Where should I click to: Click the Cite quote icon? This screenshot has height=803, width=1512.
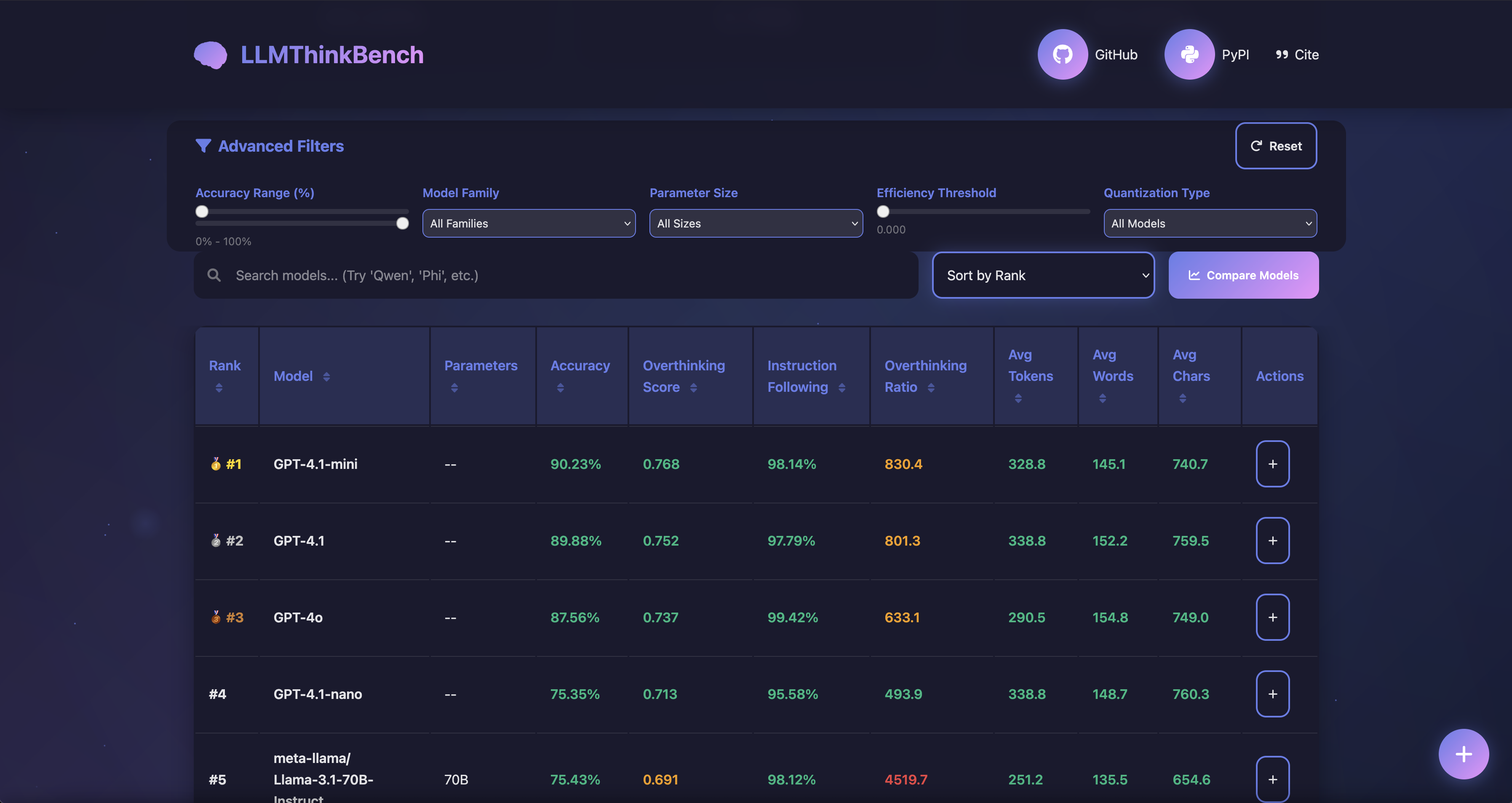click(x=1281, y=55)
